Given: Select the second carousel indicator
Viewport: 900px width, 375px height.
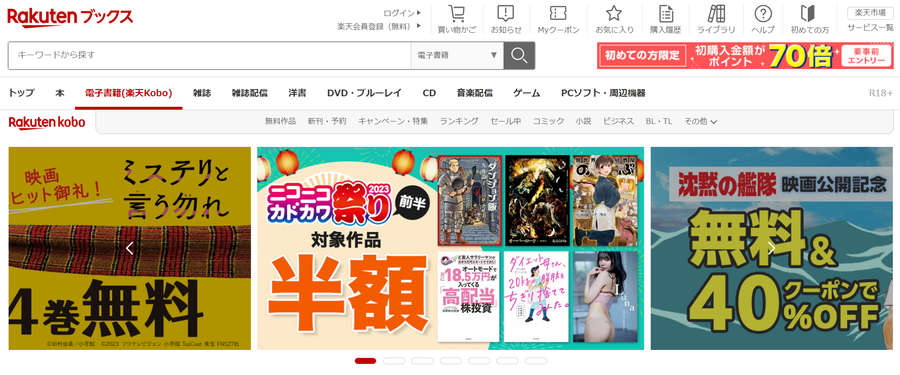Looking at the screenshot, I should tap(394, 361).
